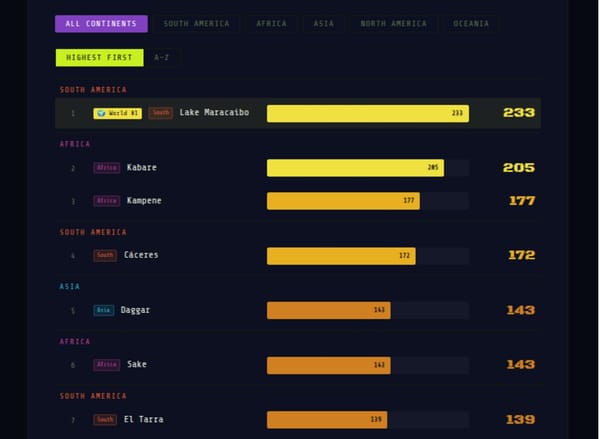
Task: Switch sorting to A-Z
Action: click(162, 58)
